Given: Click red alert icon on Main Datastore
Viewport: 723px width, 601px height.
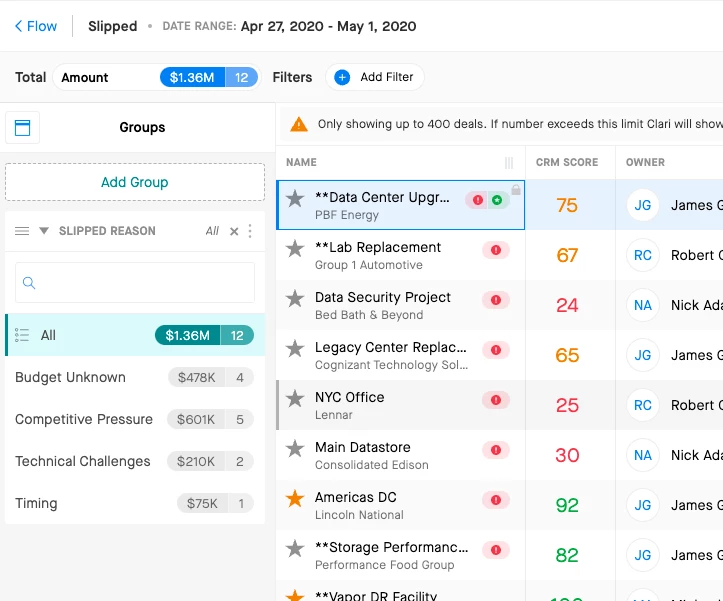Looking at the screenshot, I should 496,450.
